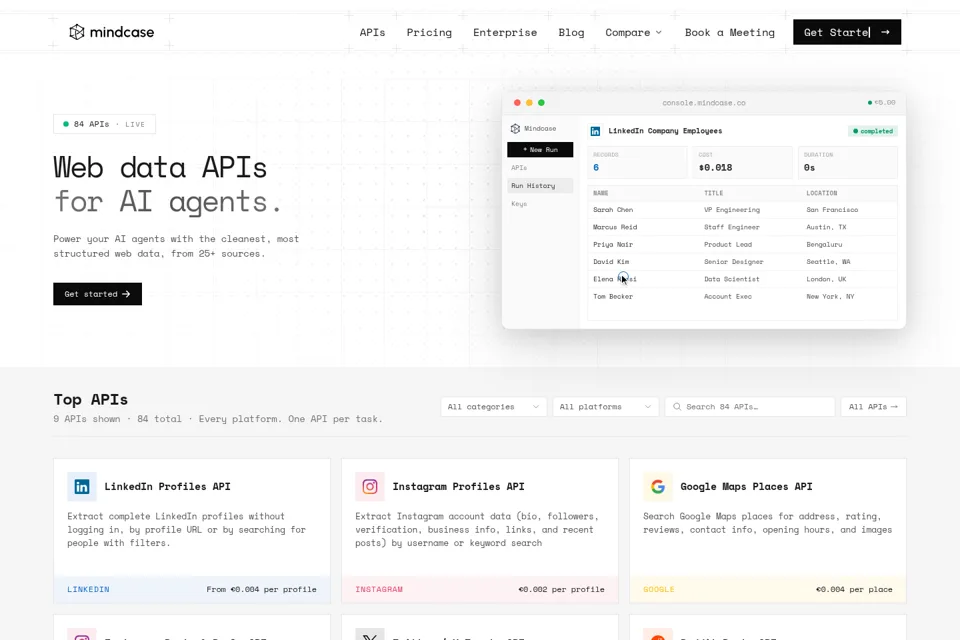Screen dimensions: 960x640
Task: Click the LOCATION column header
Action: (822, 193)
